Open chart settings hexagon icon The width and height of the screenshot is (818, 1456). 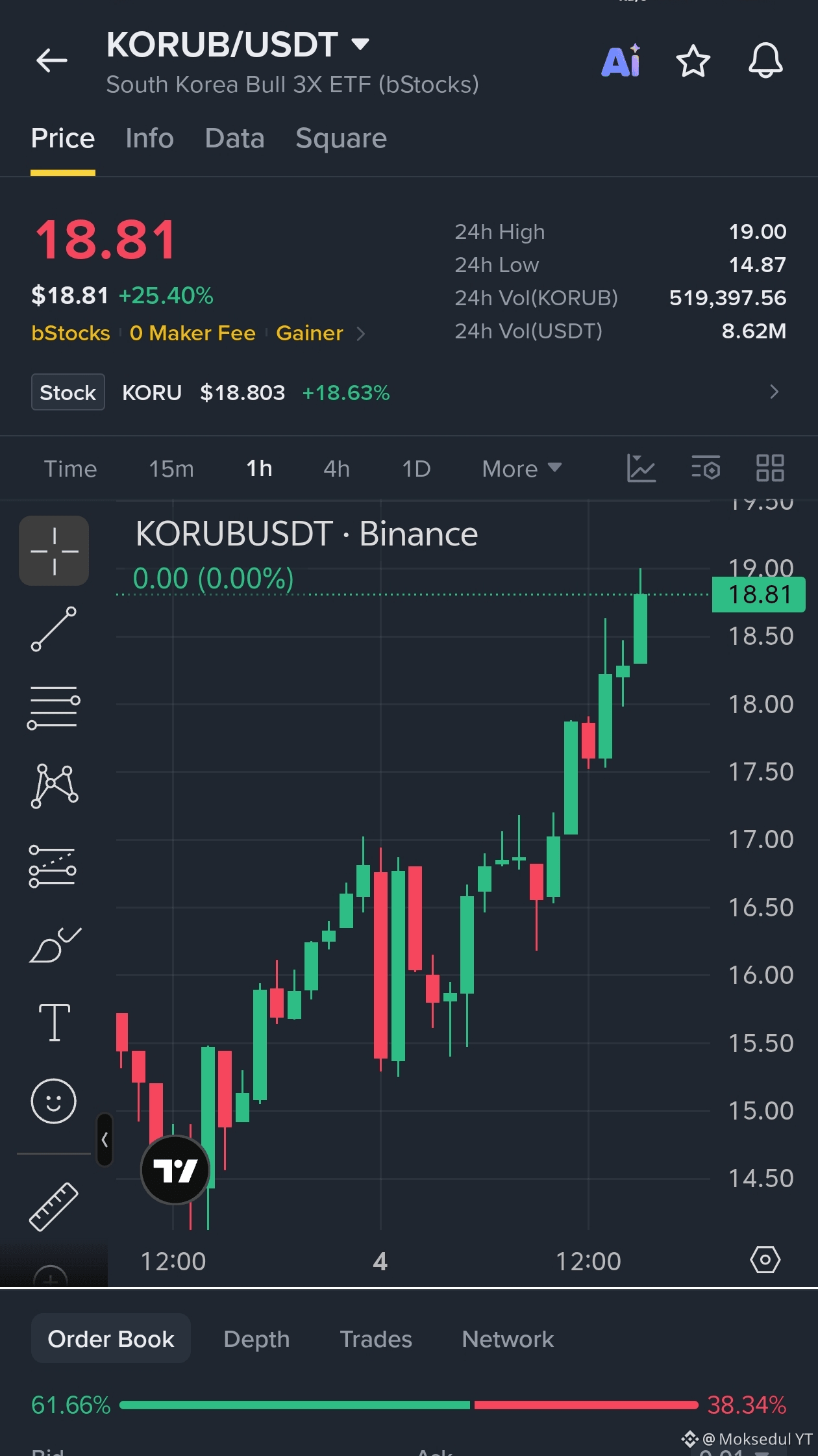(x=765, y=1260)
